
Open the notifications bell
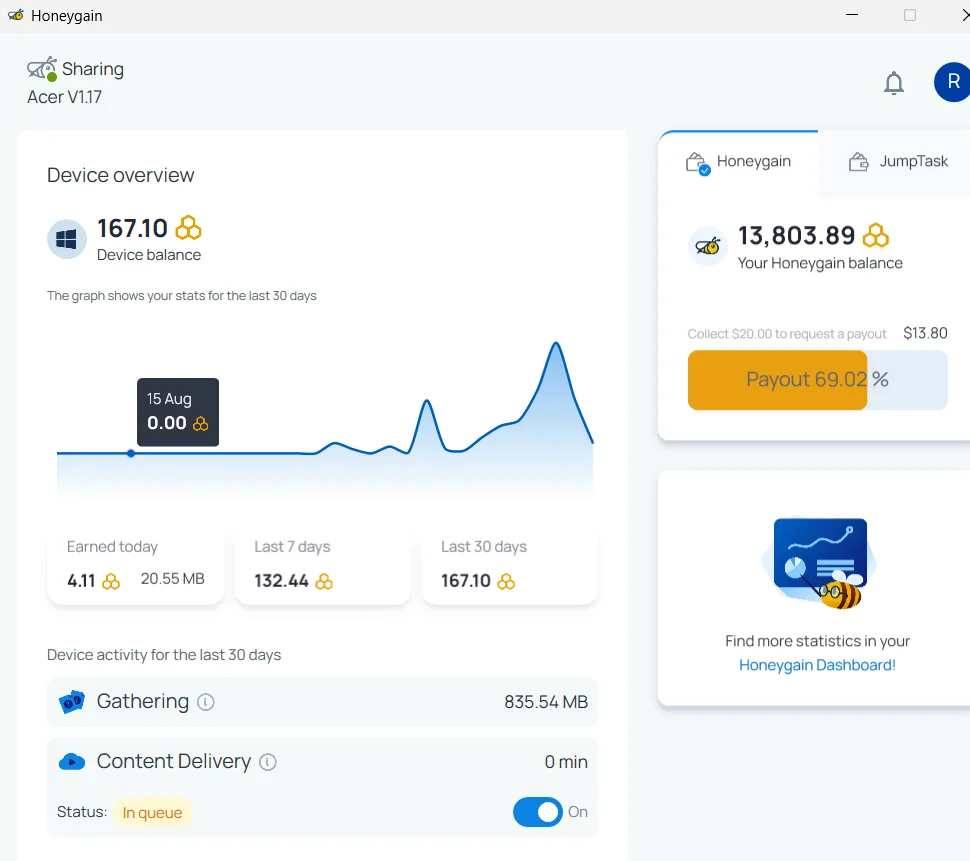[893, 82]
